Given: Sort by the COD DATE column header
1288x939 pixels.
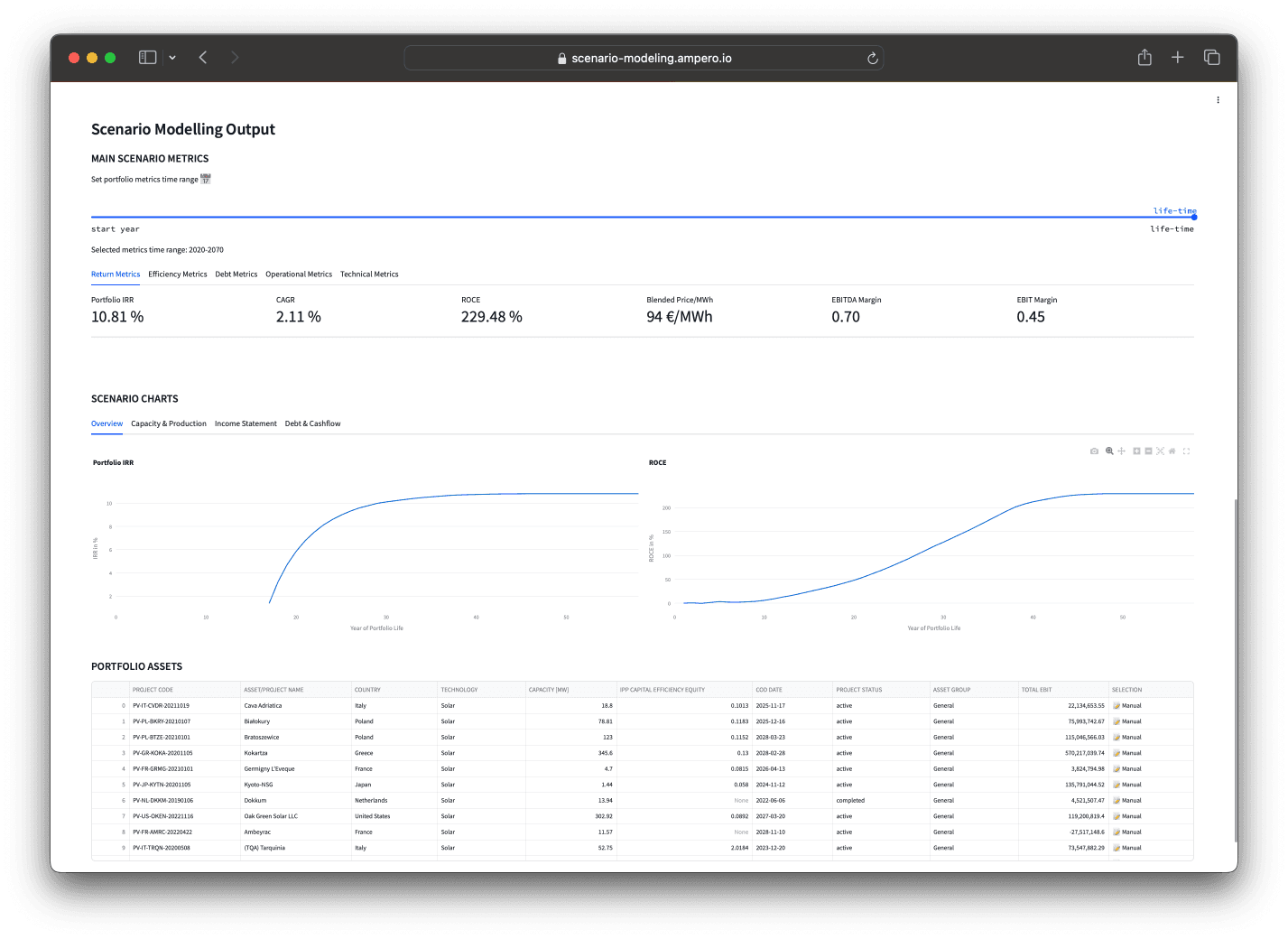Looking at the screenshot, I should point(792,690).
